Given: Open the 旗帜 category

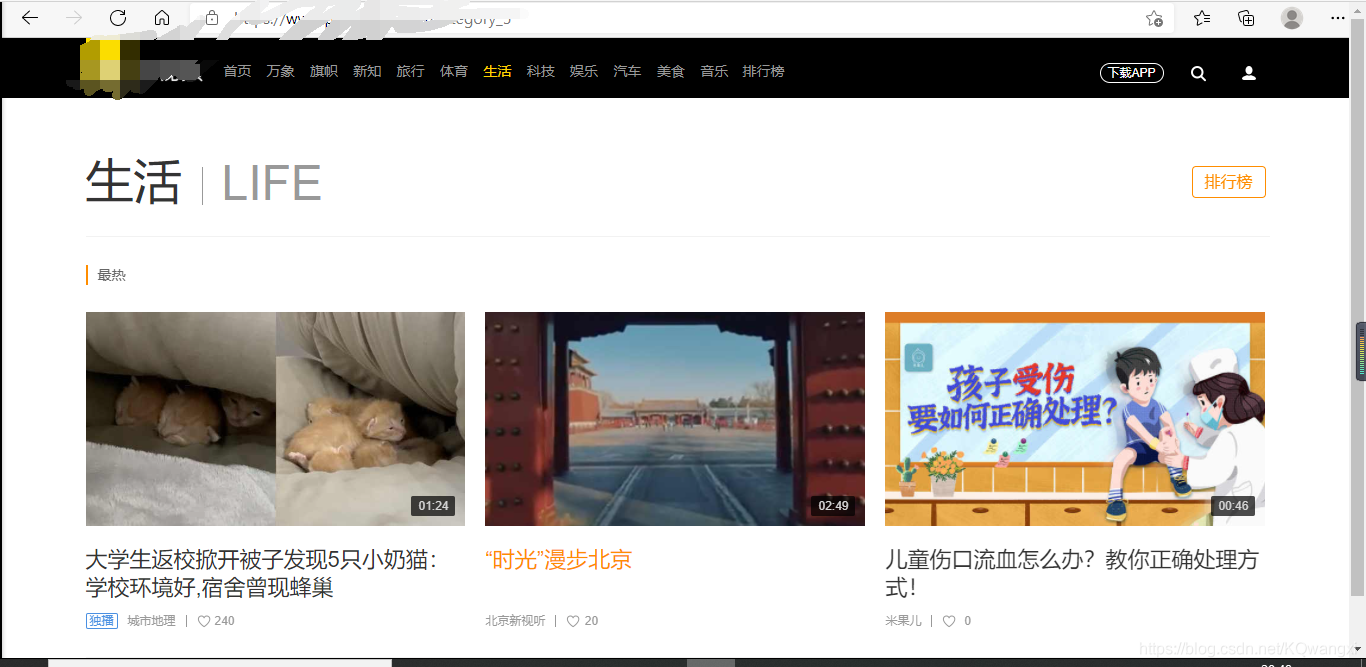Looking at the screenshot, I should coord(324,71).
